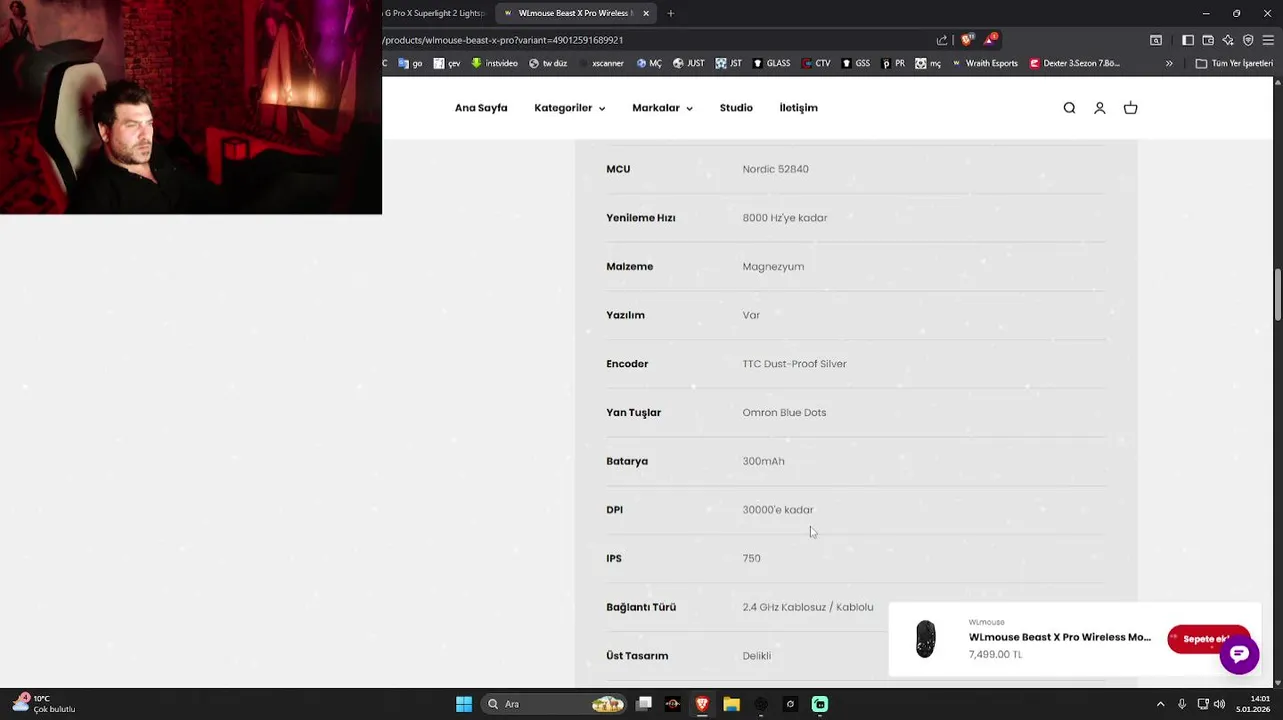Screen dimensions: 1283x720
Task: Select the 8000 Hz'ye kadar value
Action: click(x=785, y=218)
